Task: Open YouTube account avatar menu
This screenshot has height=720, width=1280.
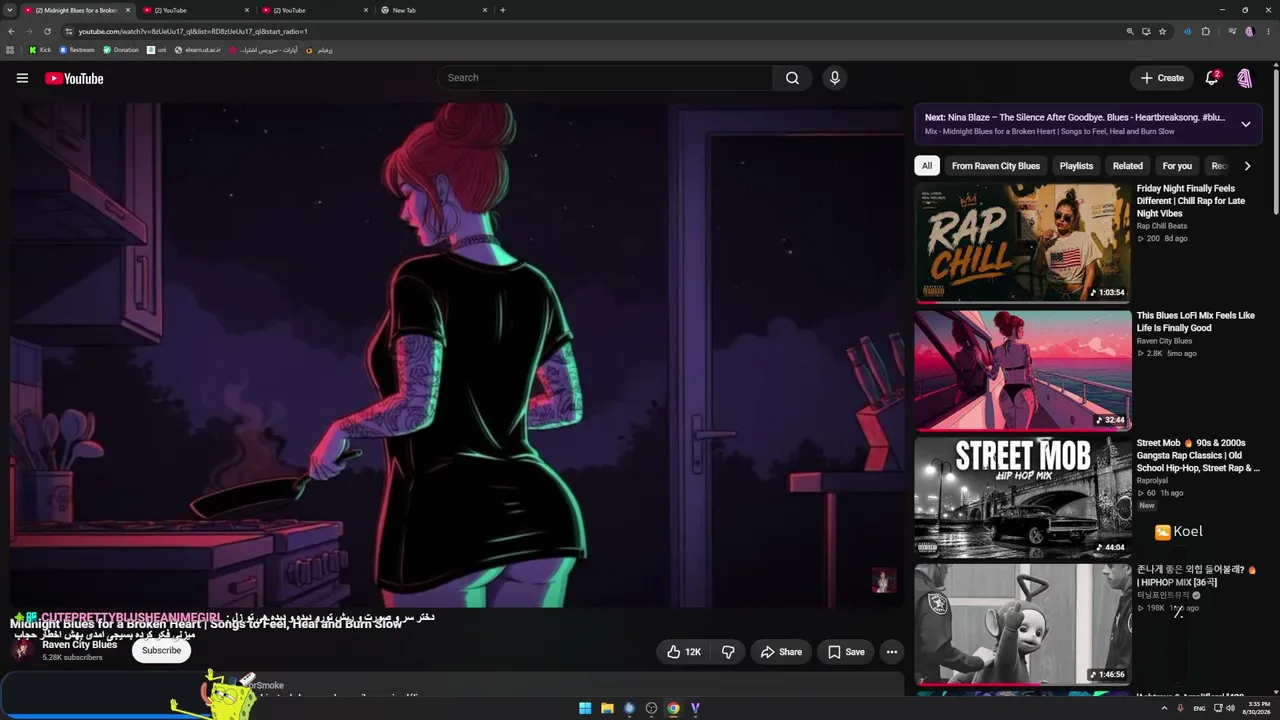Action: point(1245,78)
